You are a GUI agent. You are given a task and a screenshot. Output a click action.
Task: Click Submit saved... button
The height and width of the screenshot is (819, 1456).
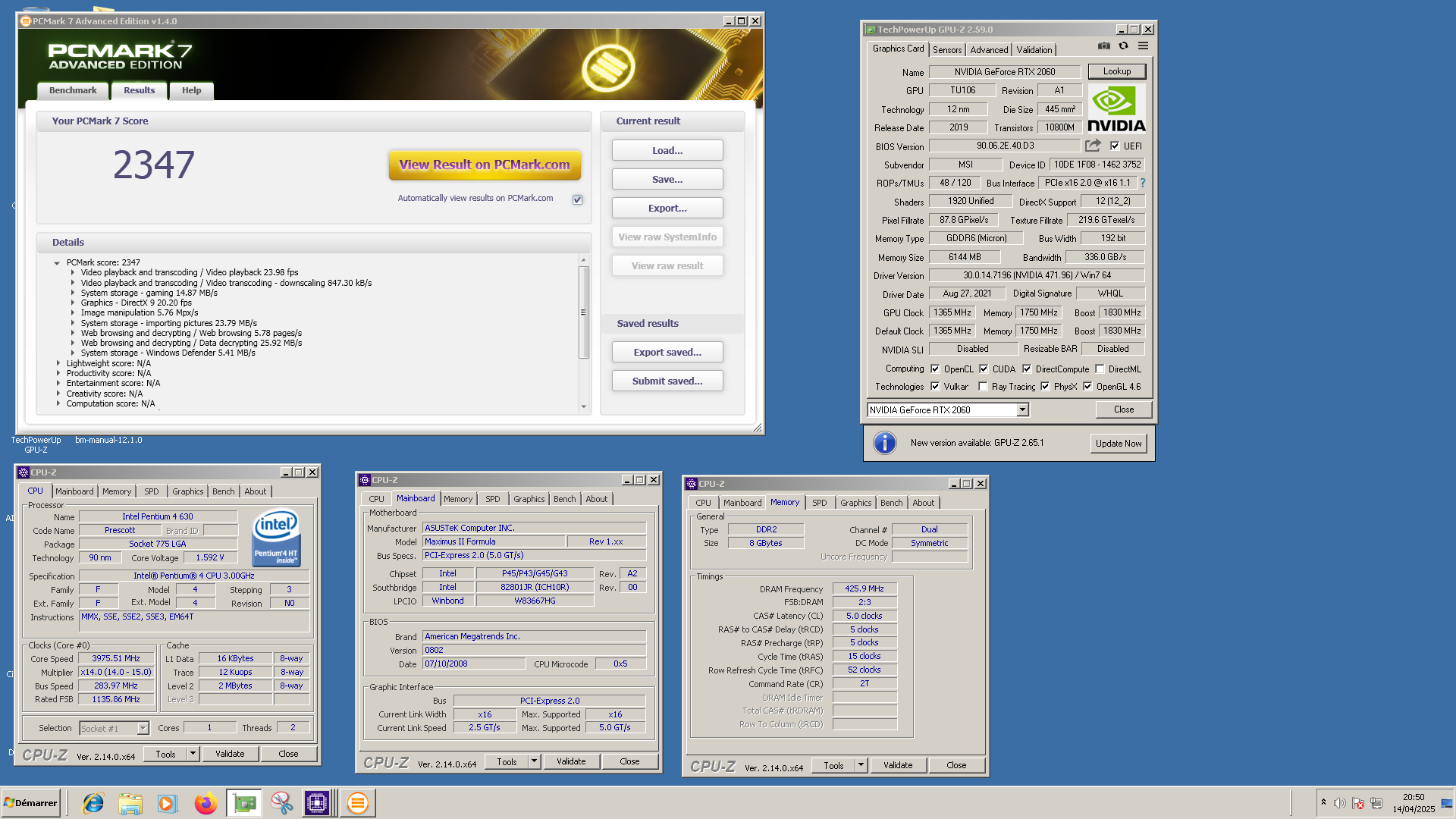pyautogui.click(x=667, y=381)
